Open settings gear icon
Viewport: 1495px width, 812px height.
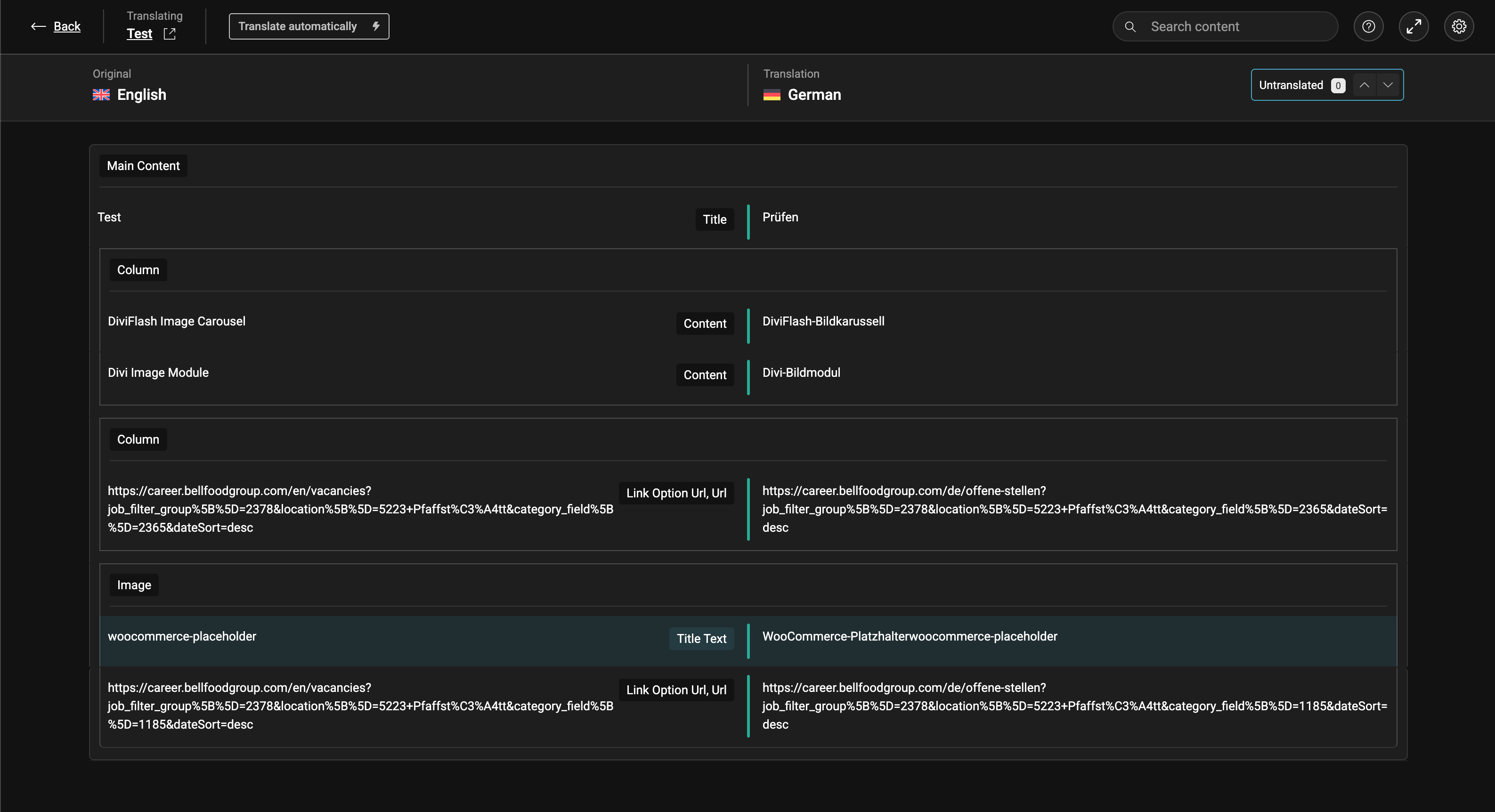pyautogui.click(x=1459, y=27)
